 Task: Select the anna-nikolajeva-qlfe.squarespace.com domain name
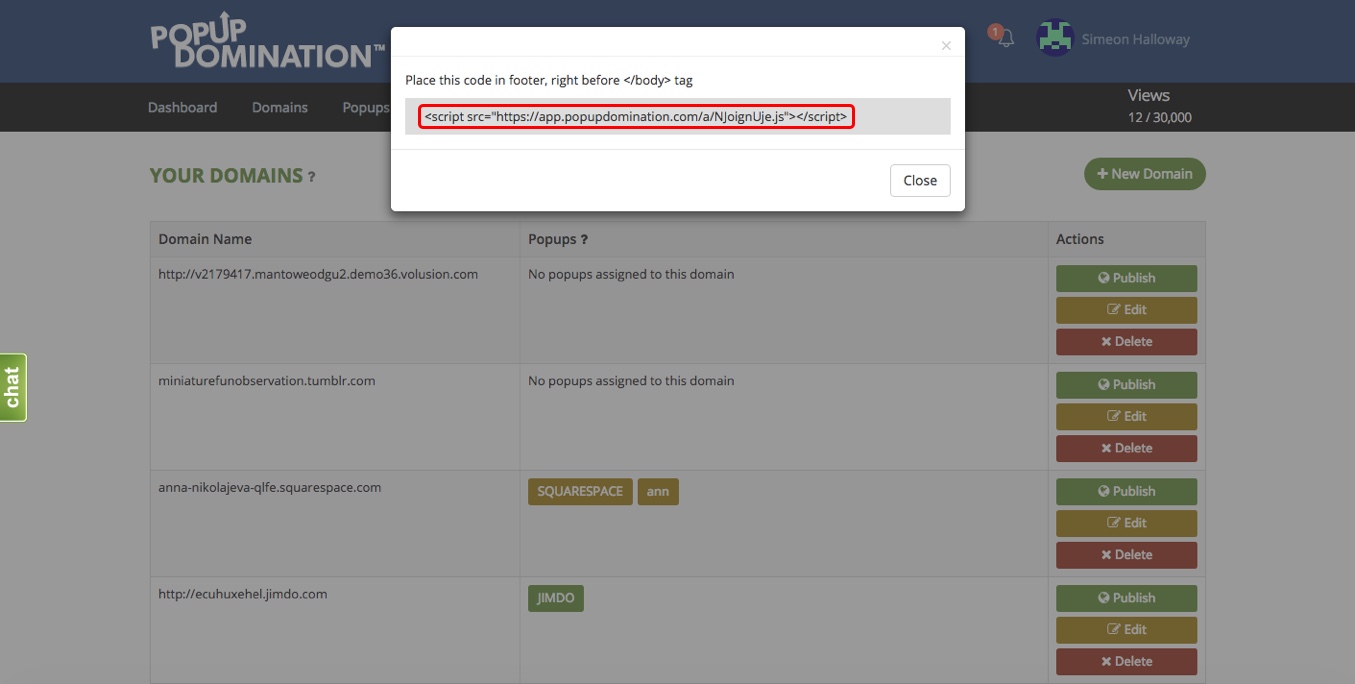pyautogui.click(x=270, y=488)
